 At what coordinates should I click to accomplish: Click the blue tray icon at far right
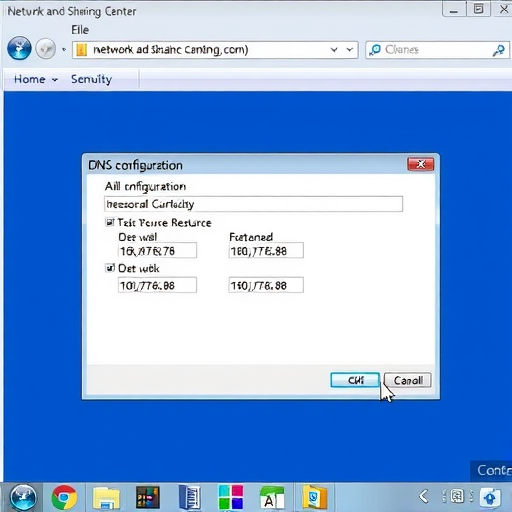(x=490, y=497)
